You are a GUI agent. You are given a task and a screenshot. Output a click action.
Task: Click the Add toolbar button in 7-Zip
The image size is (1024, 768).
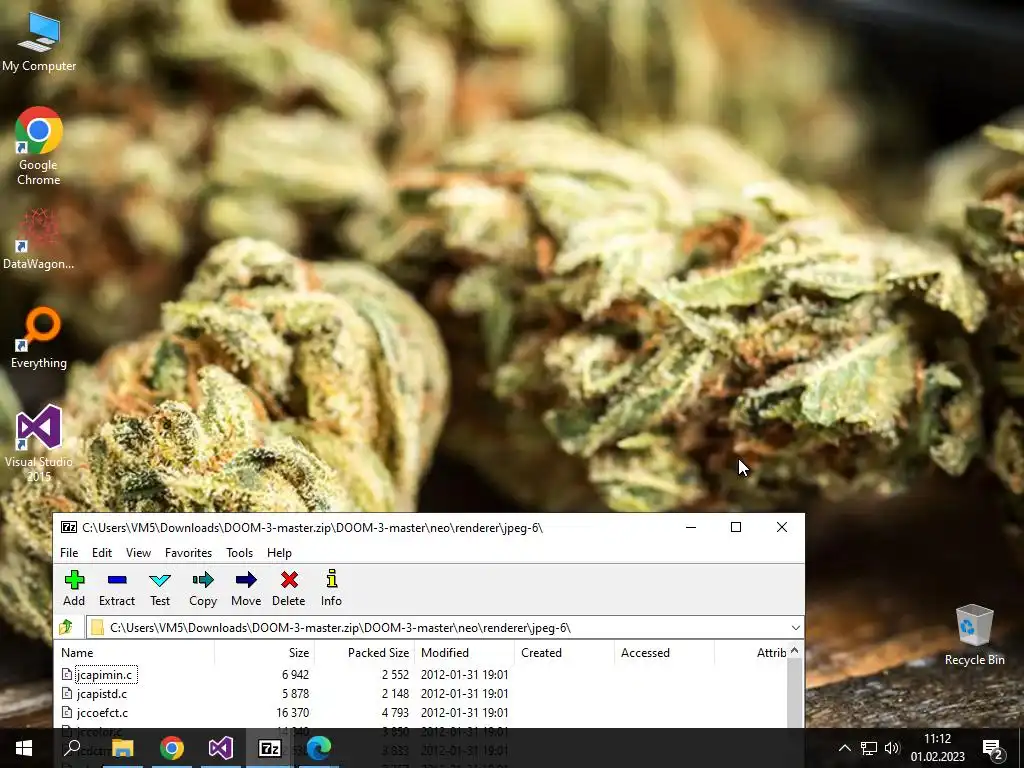click(74, 588)
